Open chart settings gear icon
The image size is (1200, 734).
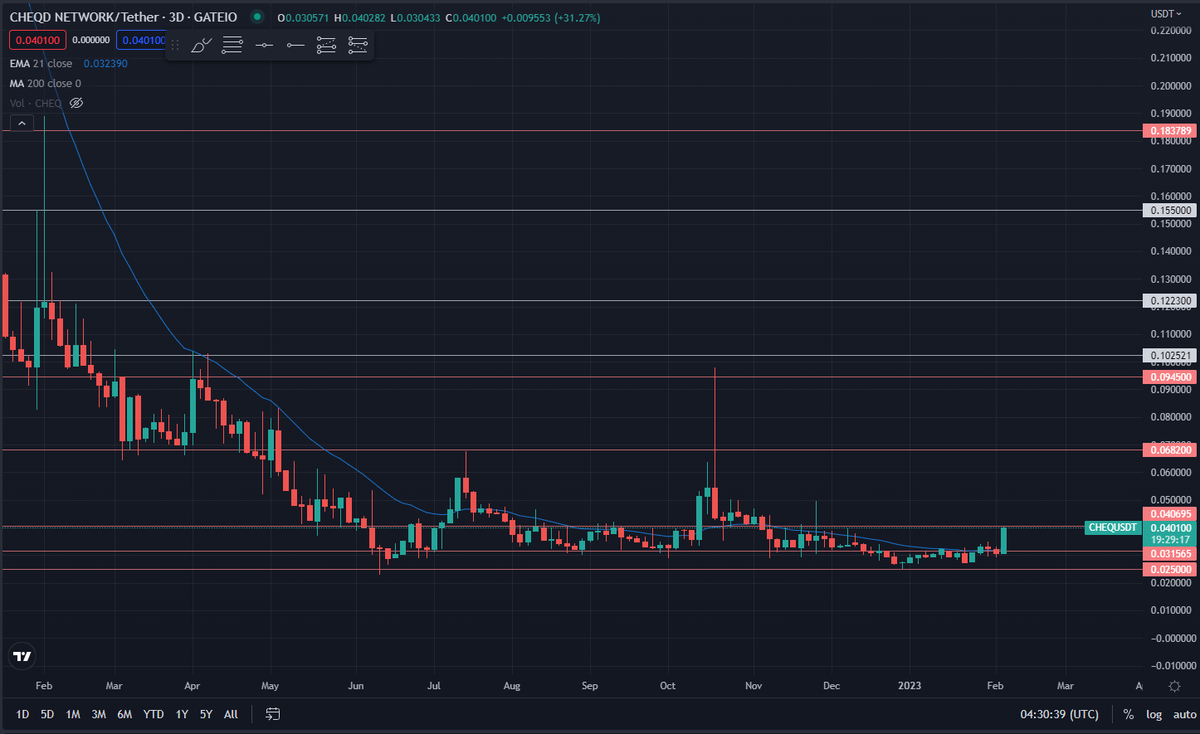point(1174,686)
